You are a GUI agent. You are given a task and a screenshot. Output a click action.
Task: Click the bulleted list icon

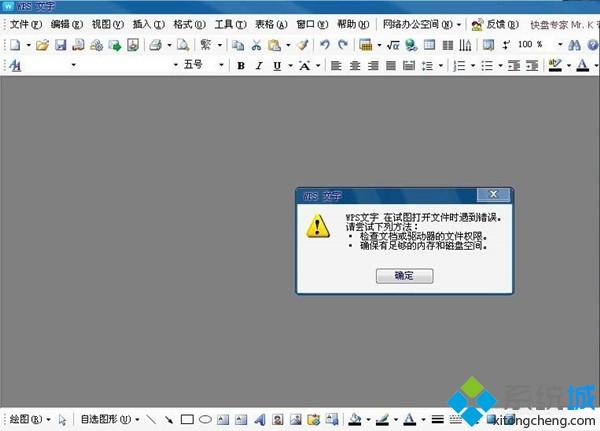pyautogui.click(x=487, y=66)
